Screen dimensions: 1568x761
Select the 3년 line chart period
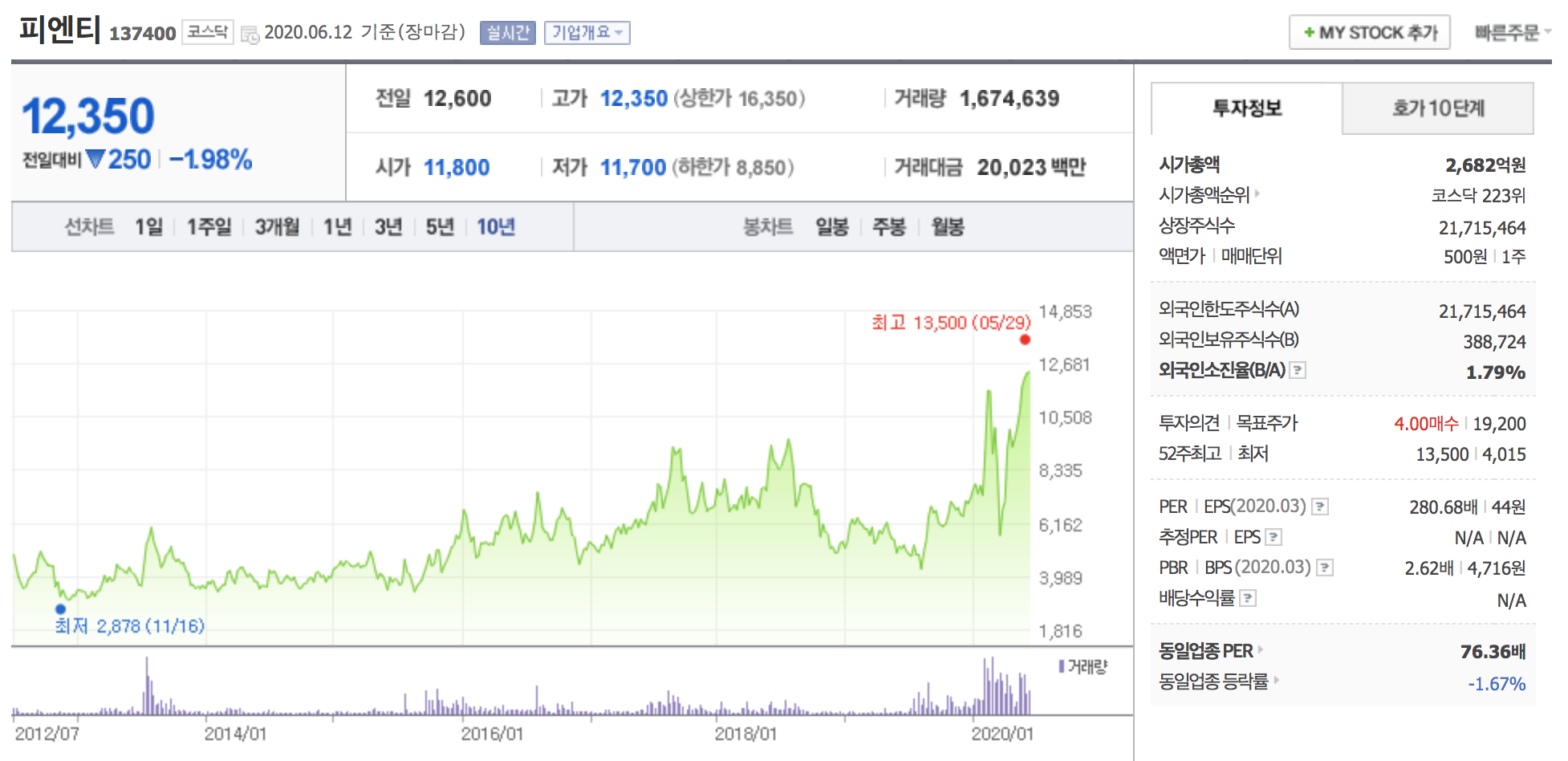tap(388, 227)
